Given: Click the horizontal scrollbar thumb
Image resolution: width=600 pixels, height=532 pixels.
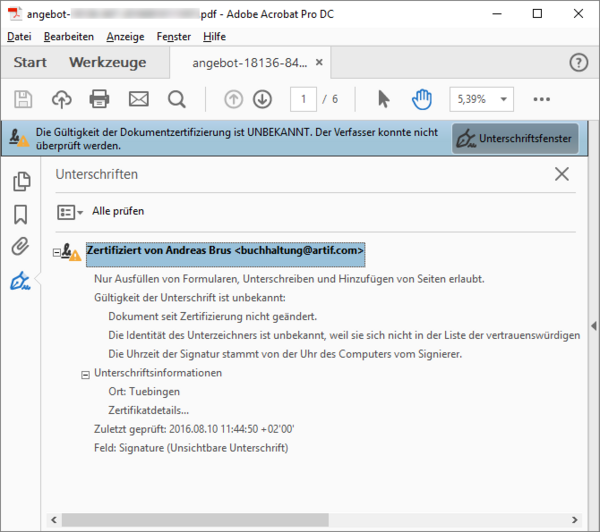Looking at the screenshot, I should [x=195, y=520].
